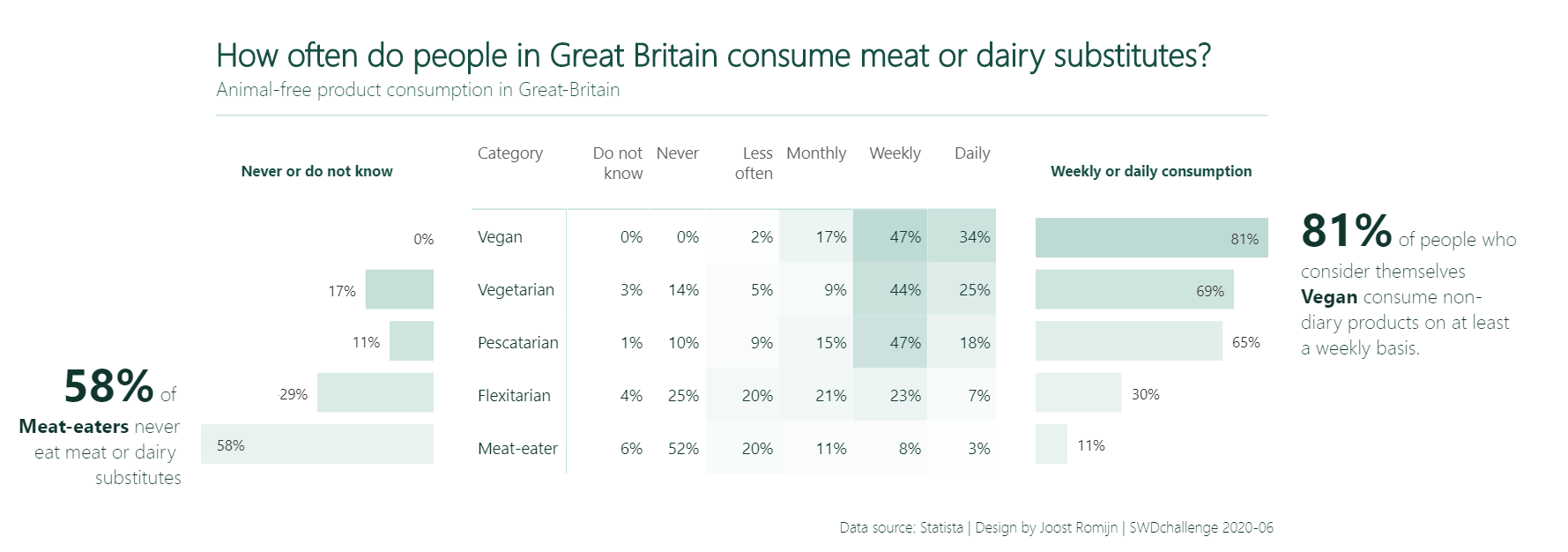Click the data source credit line
1568x552 pixels.
1056,527
